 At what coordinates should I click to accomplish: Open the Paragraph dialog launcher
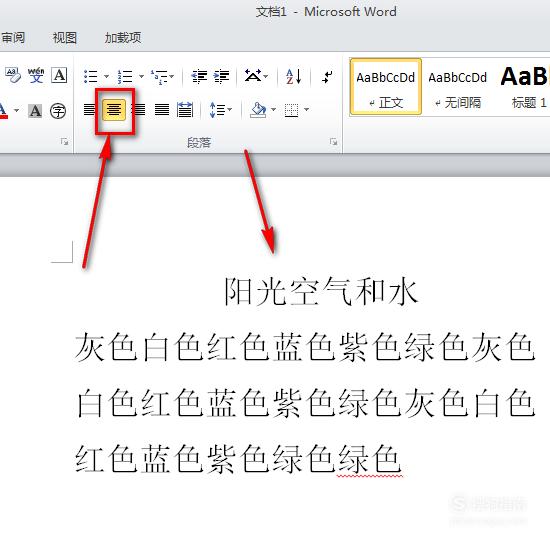tap(333, 141)
